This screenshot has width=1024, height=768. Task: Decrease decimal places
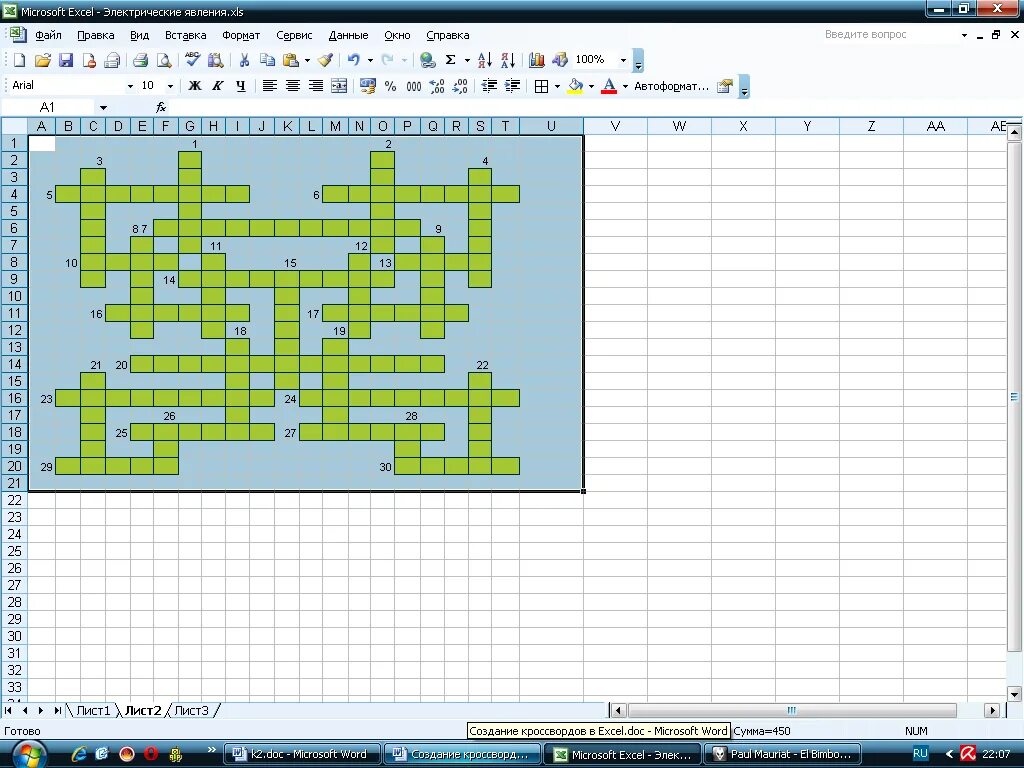click(x=460, y=86)
